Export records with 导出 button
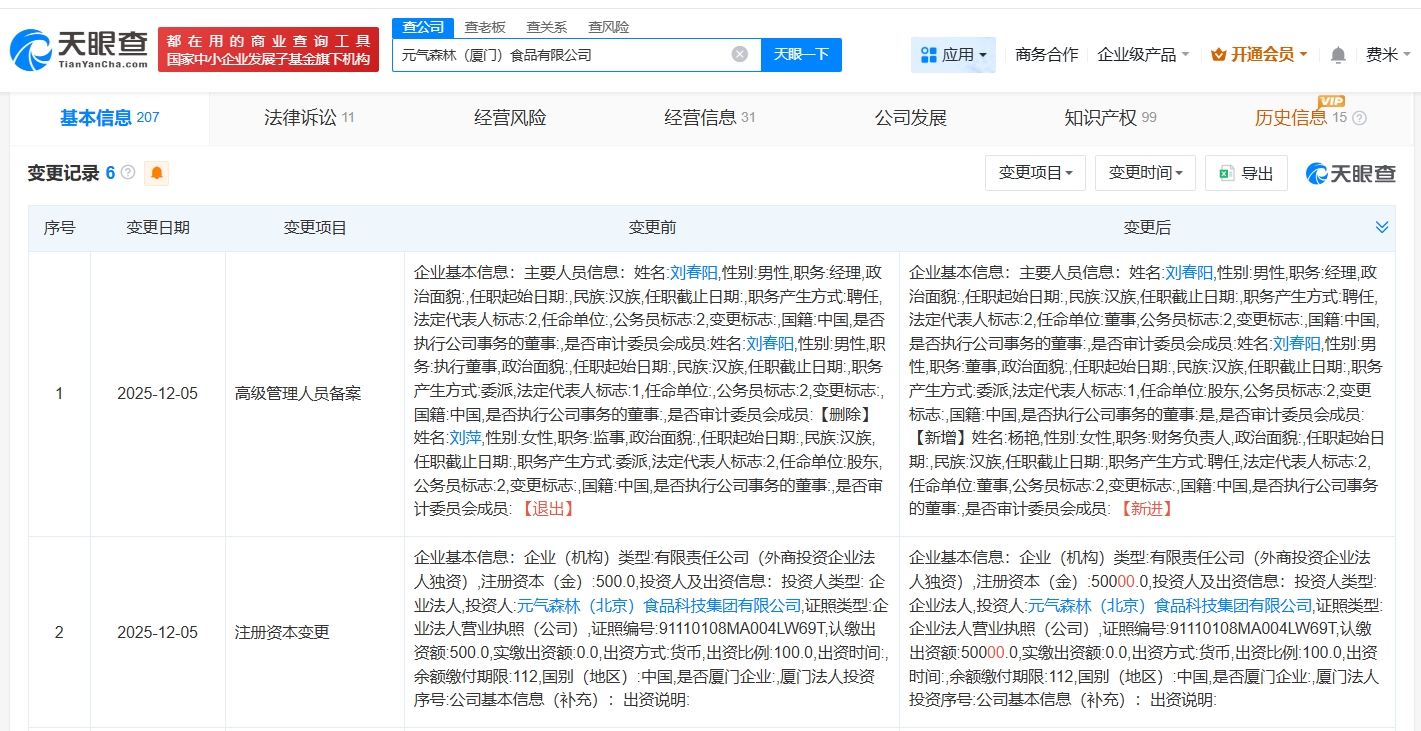 coord(1246,173)
